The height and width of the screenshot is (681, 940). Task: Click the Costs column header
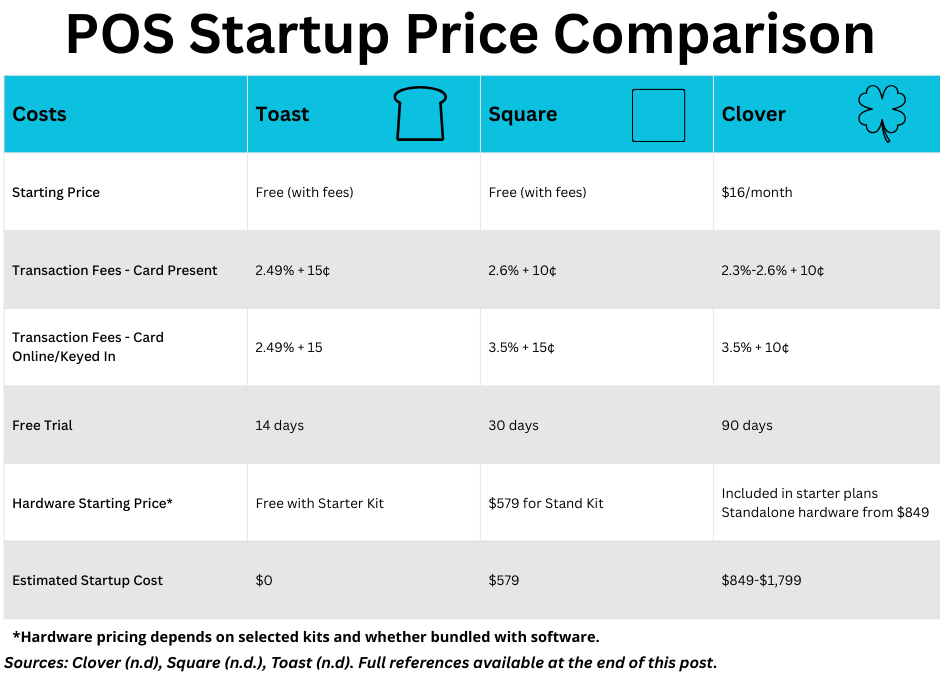click(40, 115)
